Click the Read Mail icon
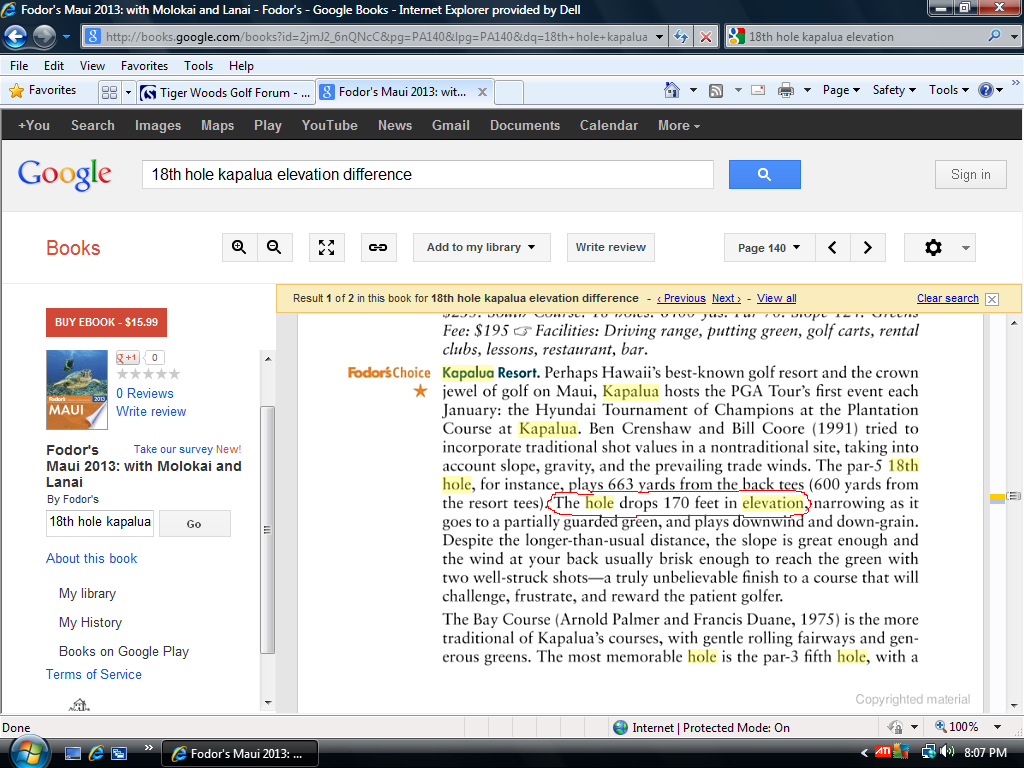Image resolution: width=1024 pixels, height=768 pixels. point(758,90)
